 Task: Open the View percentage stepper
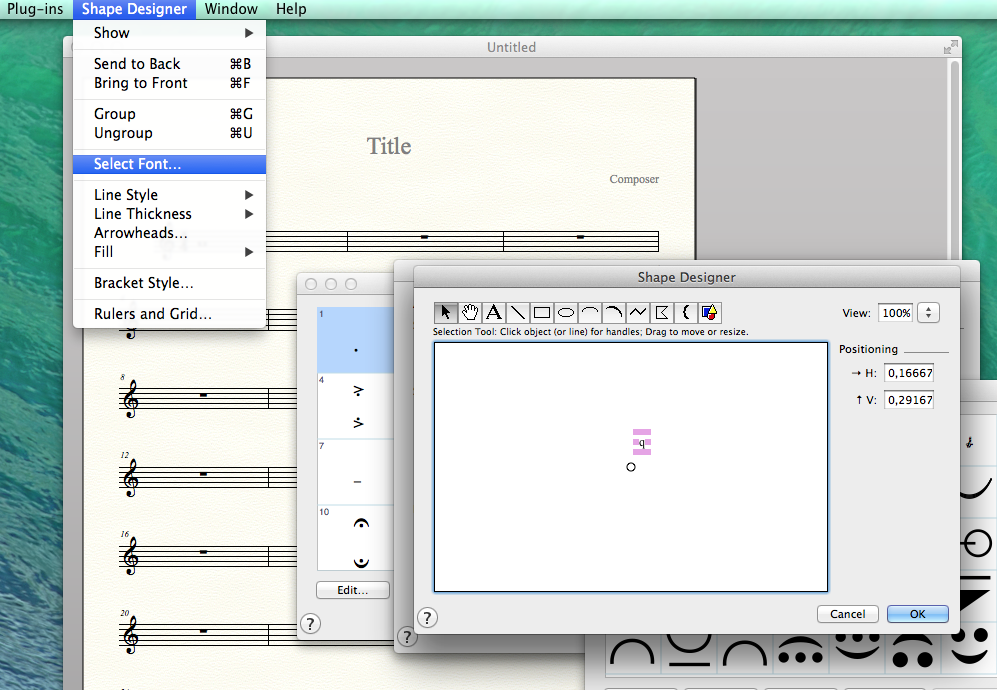click(928, 313)
